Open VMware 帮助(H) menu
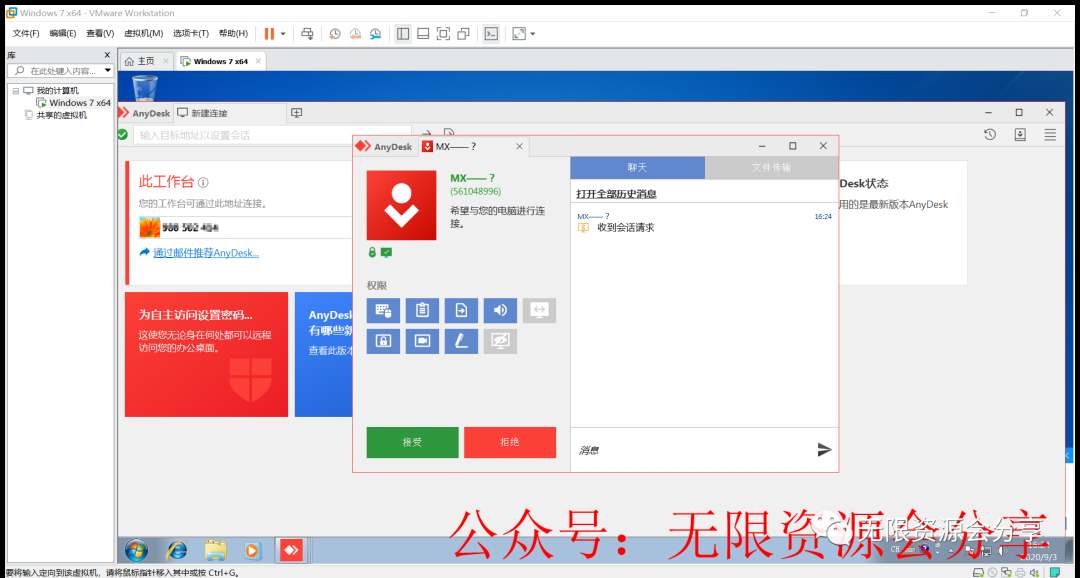The height and width of the screenshot is (578, 1080). tap(233, 33)
